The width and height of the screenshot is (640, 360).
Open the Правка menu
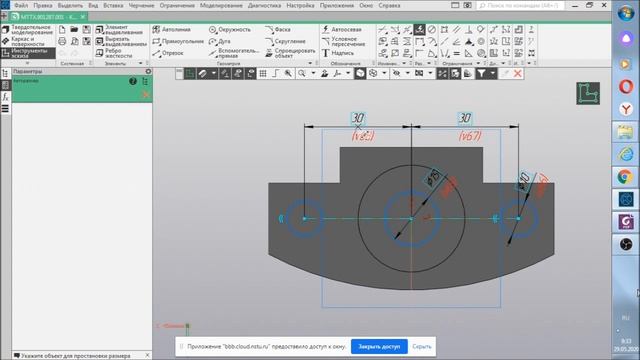pyautogui.click(x=42, y=6)
